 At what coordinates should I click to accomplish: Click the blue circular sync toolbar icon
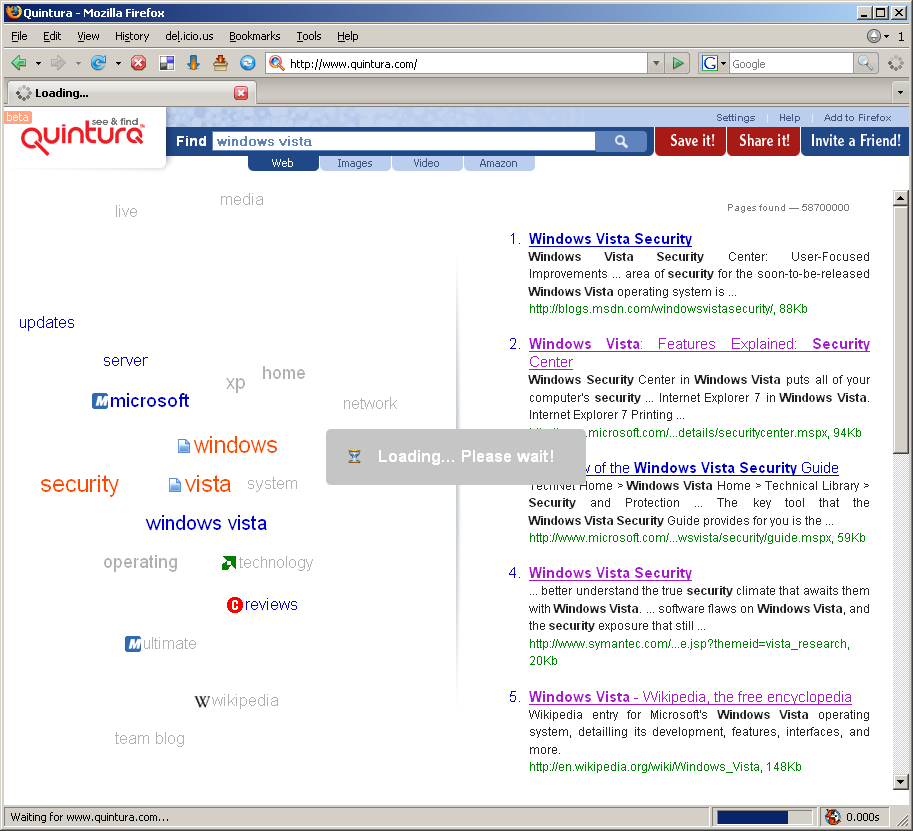(x=247, y=63)
